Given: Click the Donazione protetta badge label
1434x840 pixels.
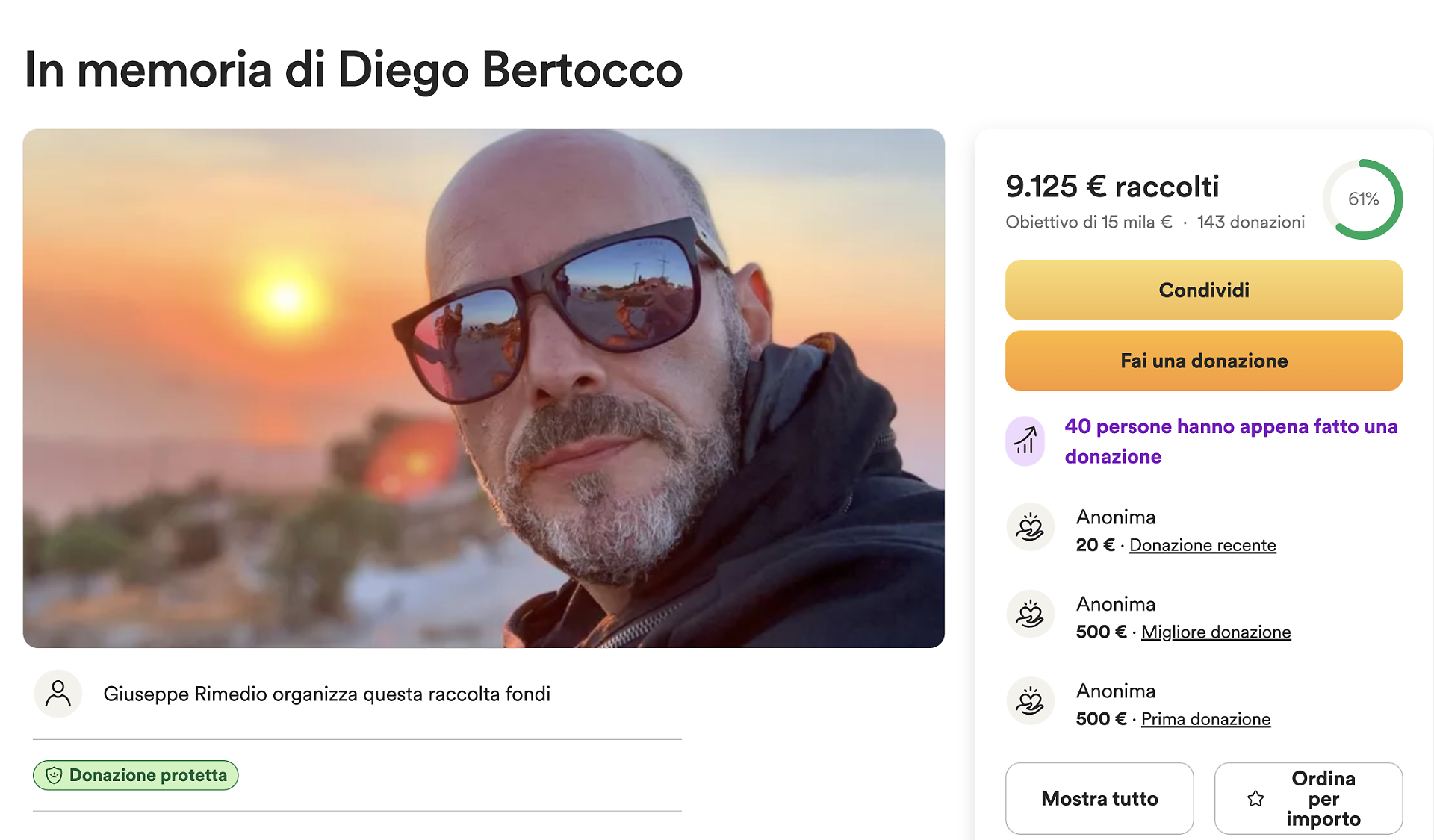Looking at the screenshot, I should (148, 775).
